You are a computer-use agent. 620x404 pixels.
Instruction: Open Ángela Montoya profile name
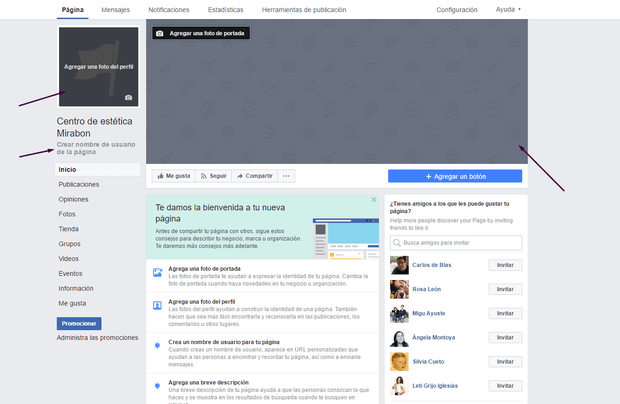434,337
